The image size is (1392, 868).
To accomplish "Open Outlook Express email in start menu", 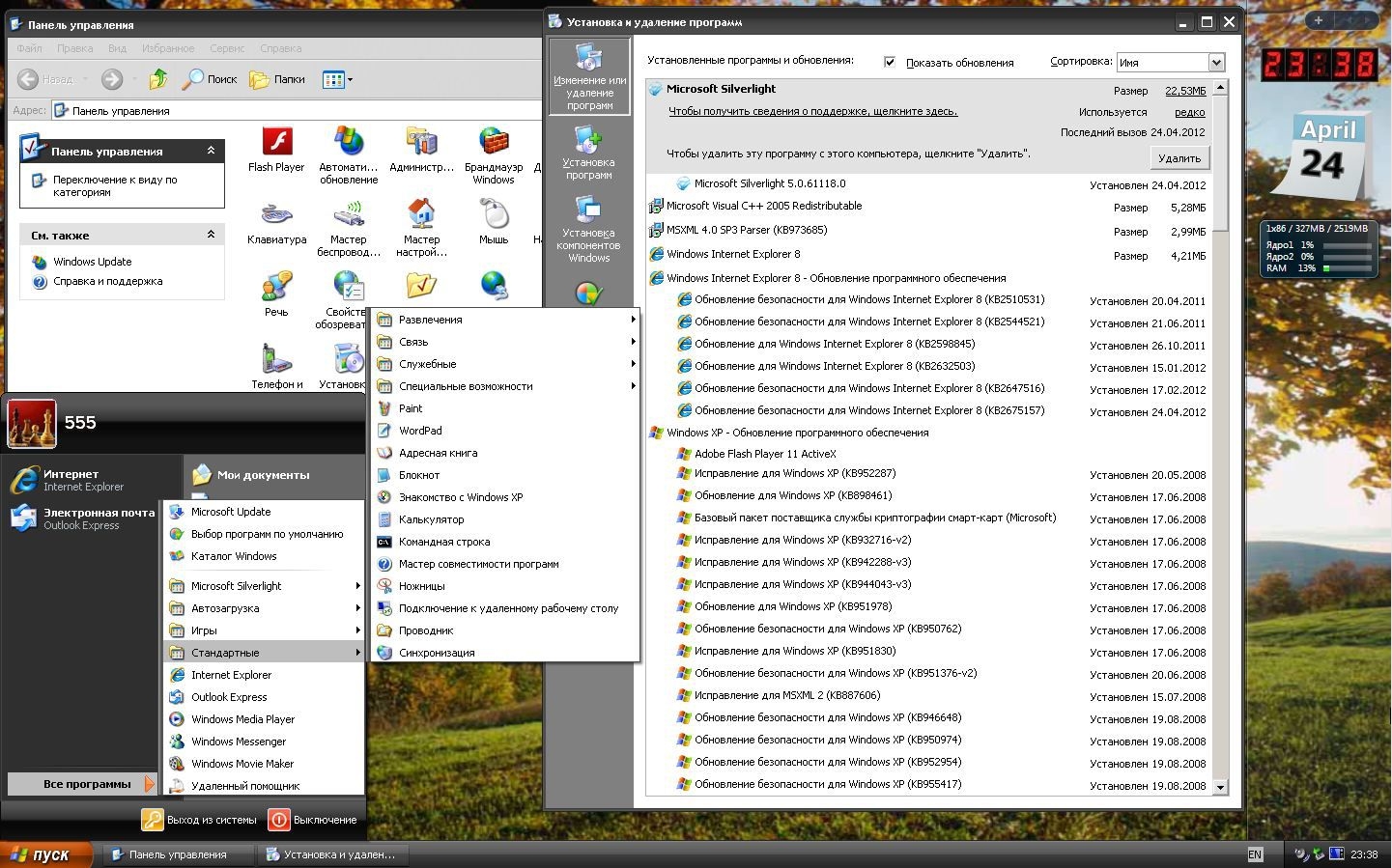I will coord(82,518).
